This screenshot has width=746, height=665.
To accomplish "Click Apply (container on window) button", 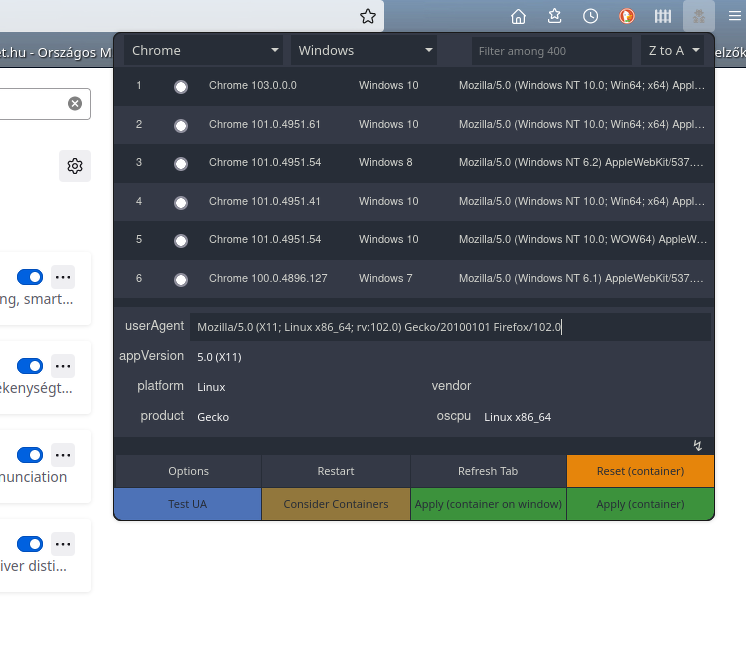I will 488,504.
